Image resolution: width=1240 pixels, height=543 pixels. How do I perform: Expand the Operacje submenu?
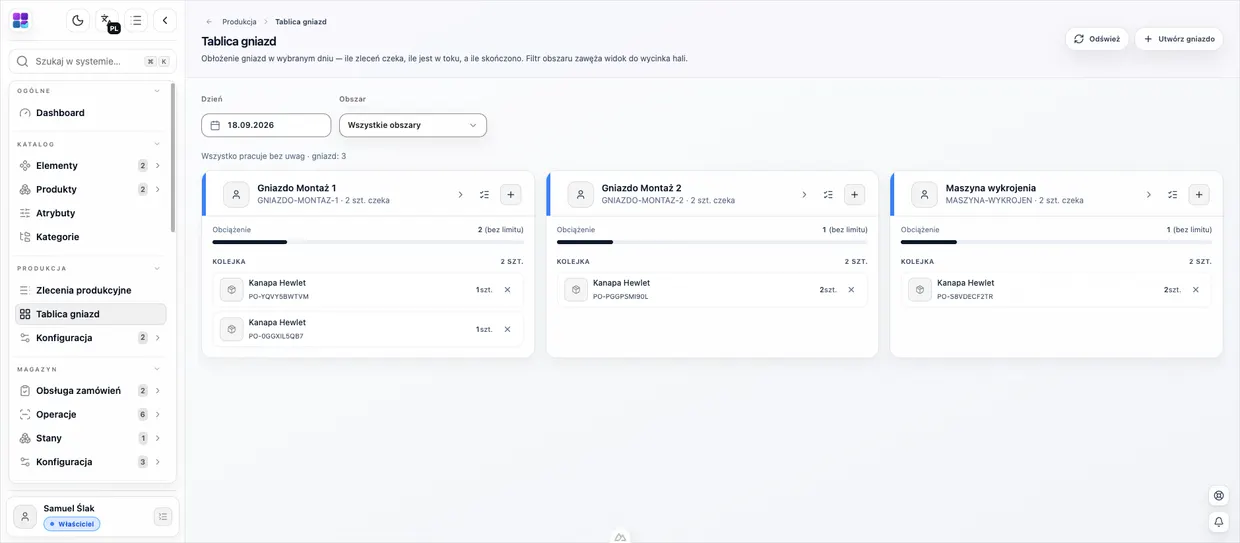tap(158, 415)
